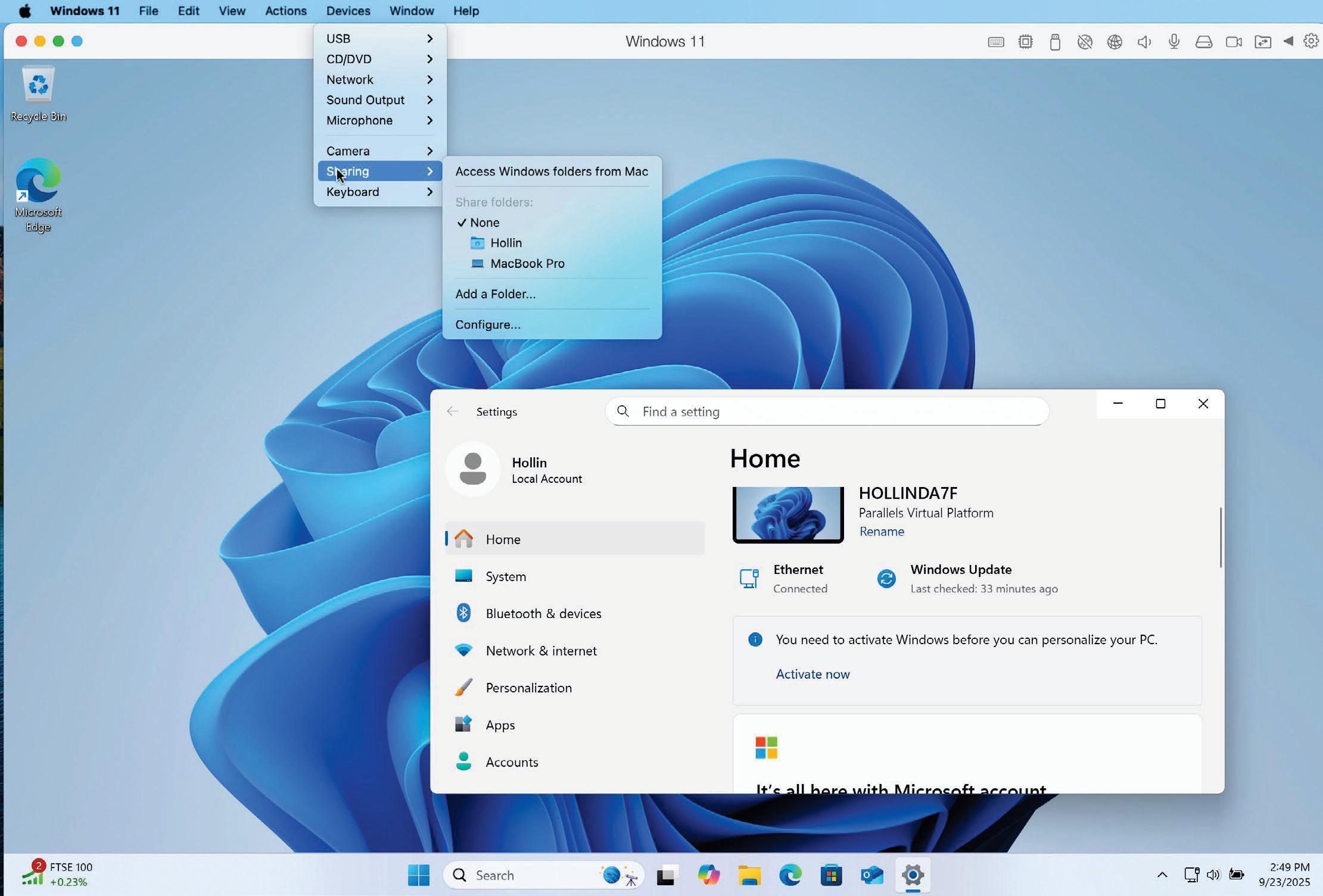Image resolution: width=1323 pixels, height=896 pixels.
Task: Open the File menu
Action: click(148, 11)
